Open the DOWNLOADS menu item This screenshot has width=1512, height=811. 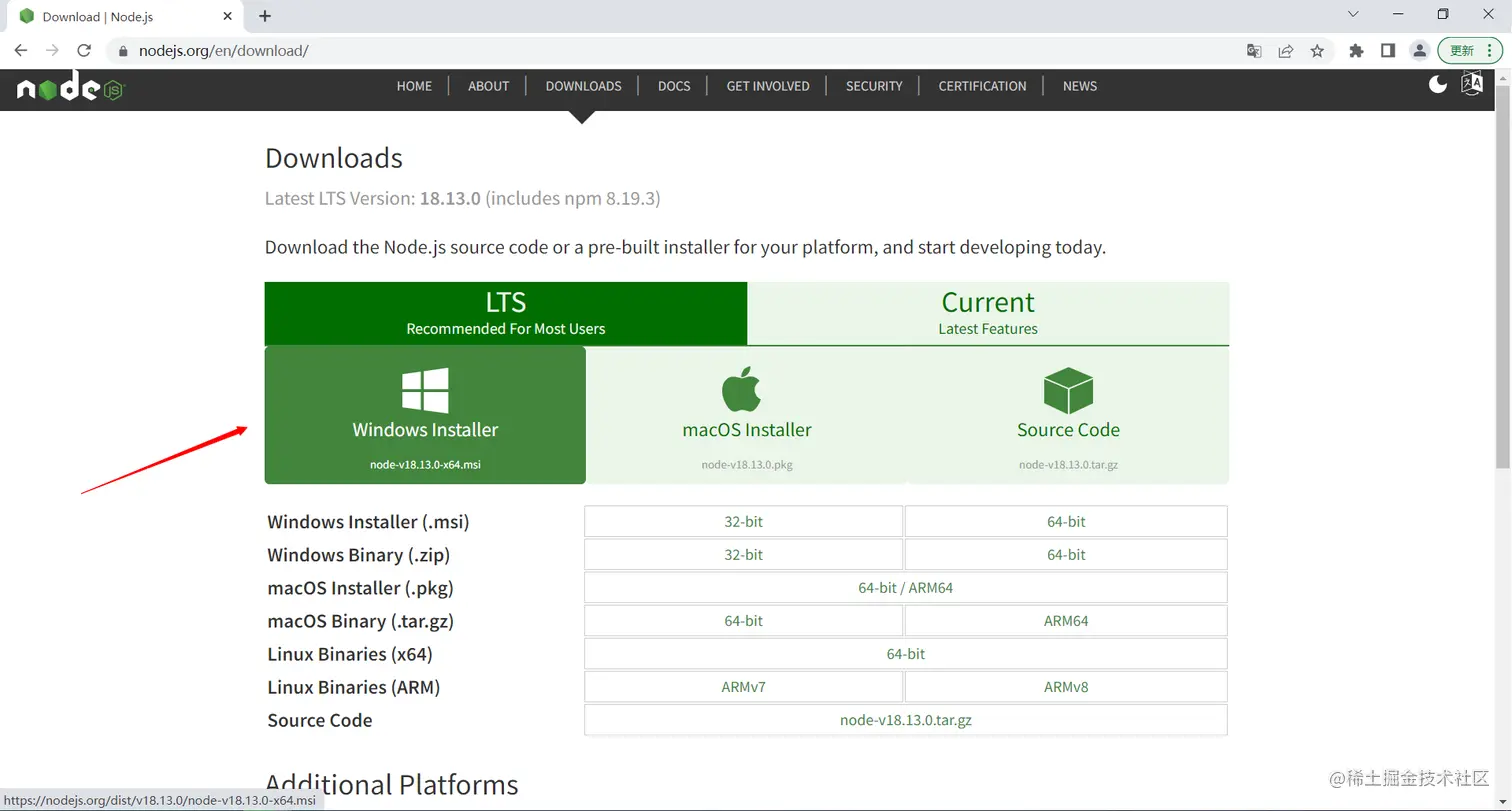pyautogui.click(x=584, y=86)
